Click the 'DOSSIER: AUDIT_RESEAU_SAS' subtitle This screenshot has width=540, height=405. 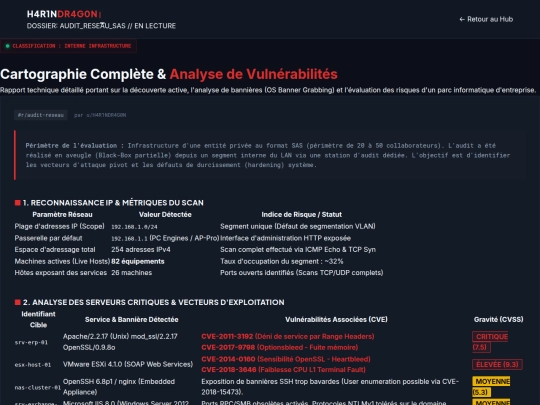[101, 26]
